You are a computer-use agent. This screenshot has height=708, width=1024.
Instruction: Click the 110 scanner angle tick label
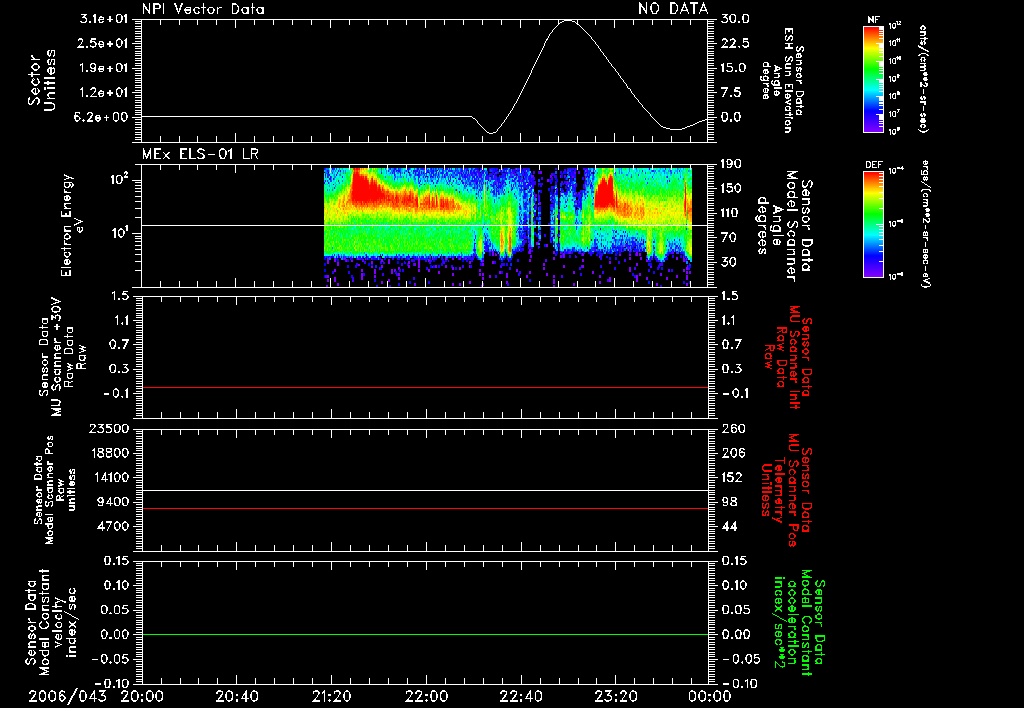pyautogui.click(x=731, y=213)
